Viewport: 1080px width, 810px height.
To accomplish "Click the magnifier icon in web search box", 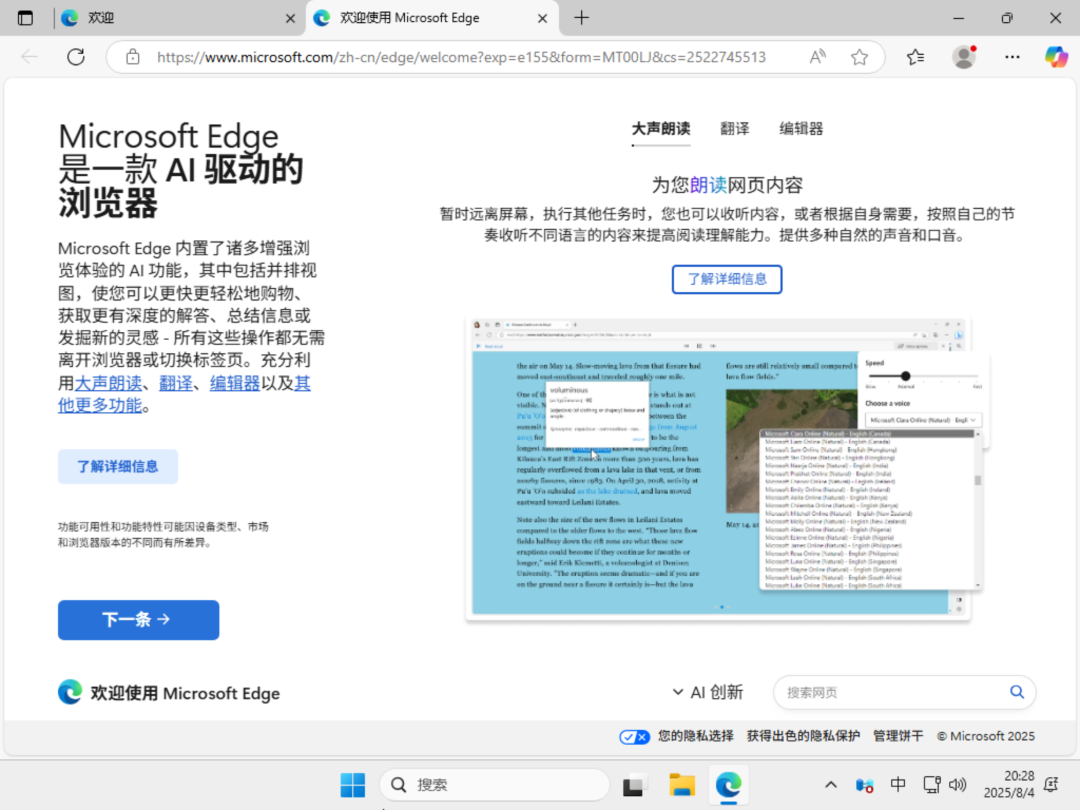I will pos(1017,692).
